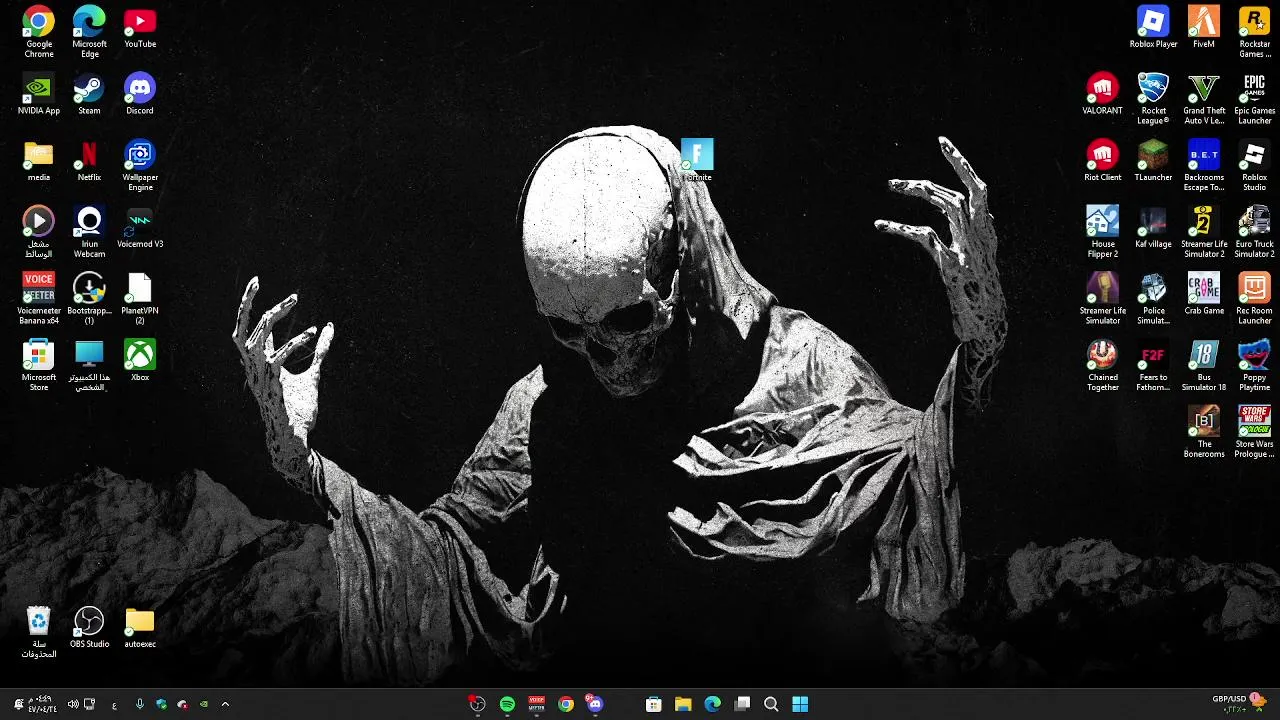The height and width of the screenshot is (720, 1280).
Task: Select the Rec Room Launcher icon
Action: pos(1254,298)
